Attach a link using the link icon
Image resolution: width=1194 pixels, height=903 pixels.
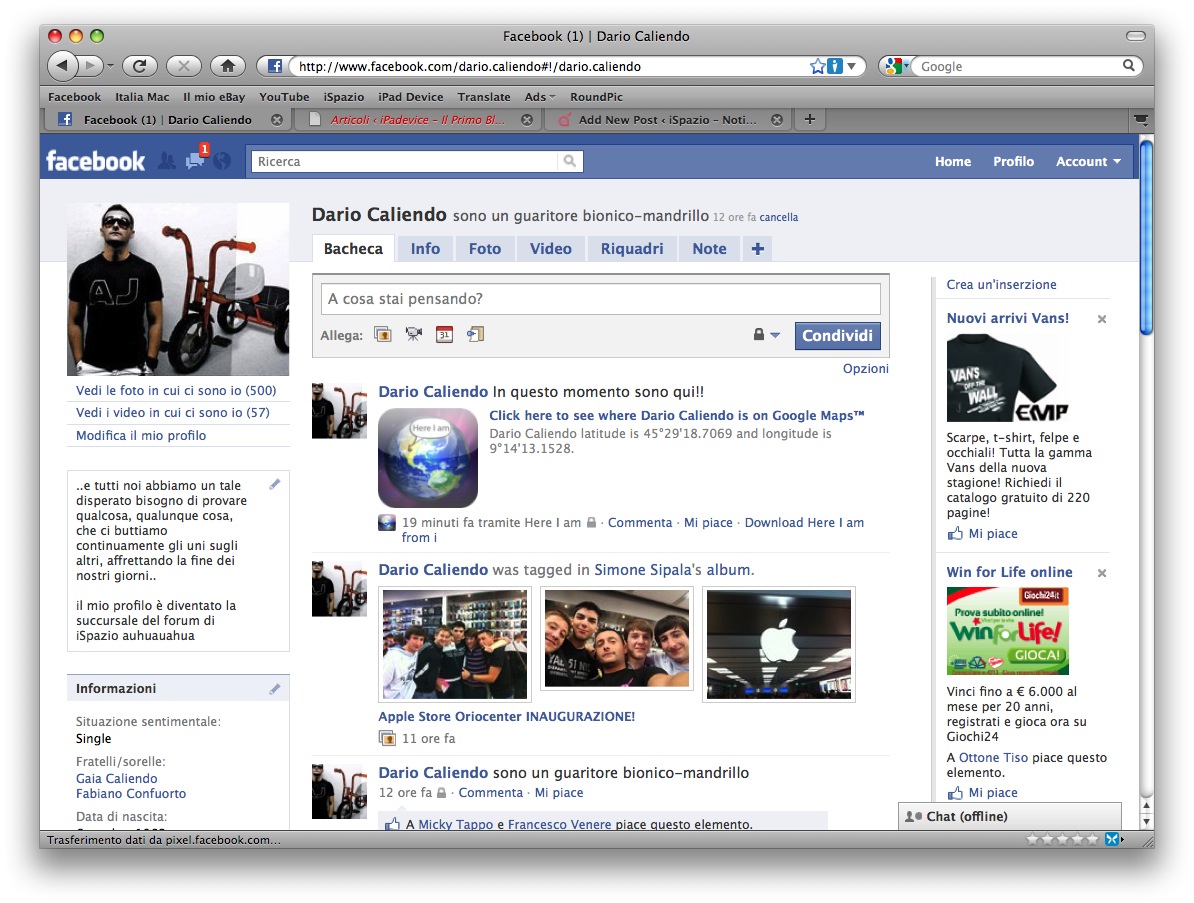pos(475,335)
